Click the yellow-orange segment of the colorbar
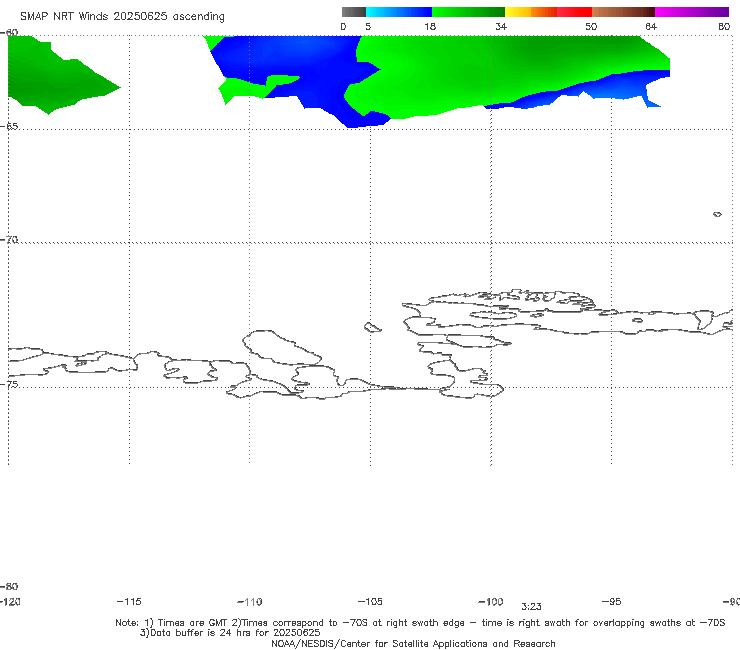The height and width of the screenshot is (650, 740). tap(530, 12)
